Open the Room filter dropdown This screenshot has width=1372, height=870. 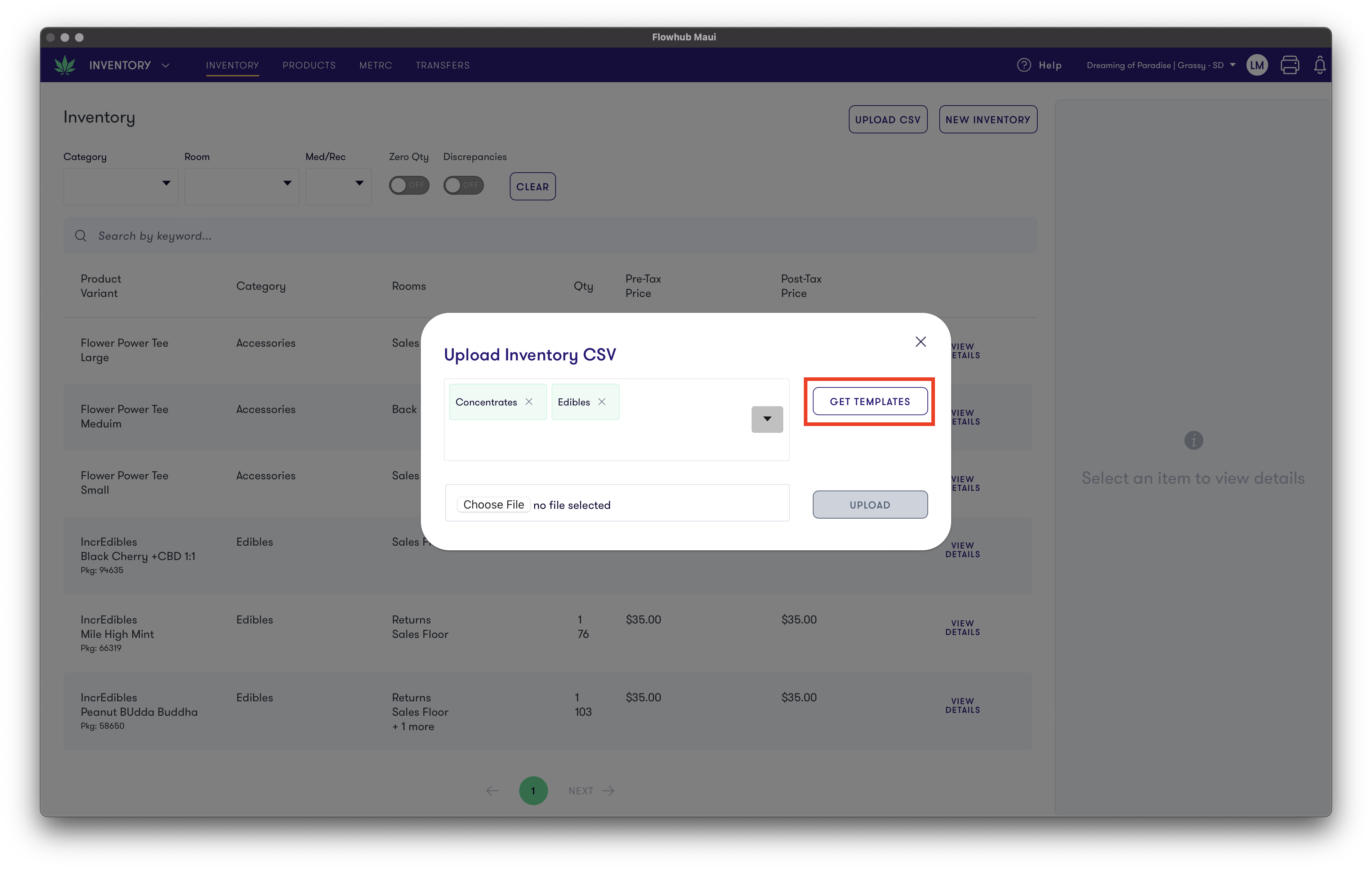[242, 186]
